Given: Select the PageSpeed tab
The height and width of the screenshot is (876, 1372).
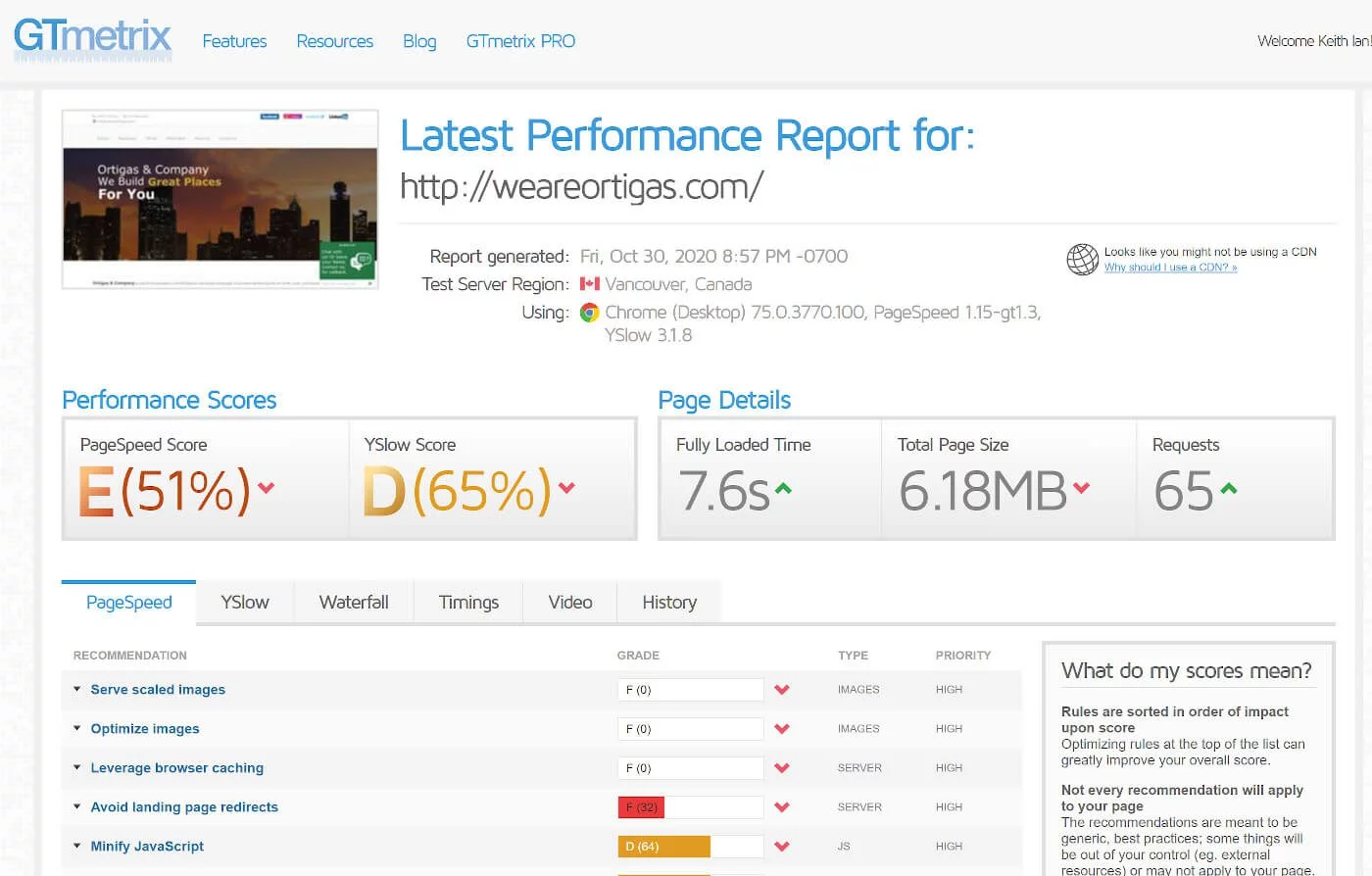Looking at the screenshot, I should (x=128, y=603).
